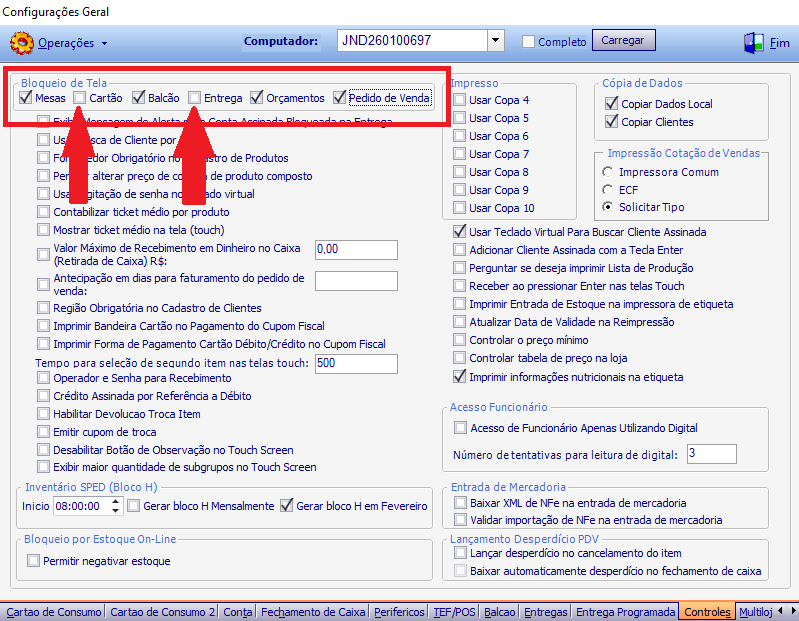Toggle the Completo checkbox
Screen dimensions: 799x621
tap(528, 41)
